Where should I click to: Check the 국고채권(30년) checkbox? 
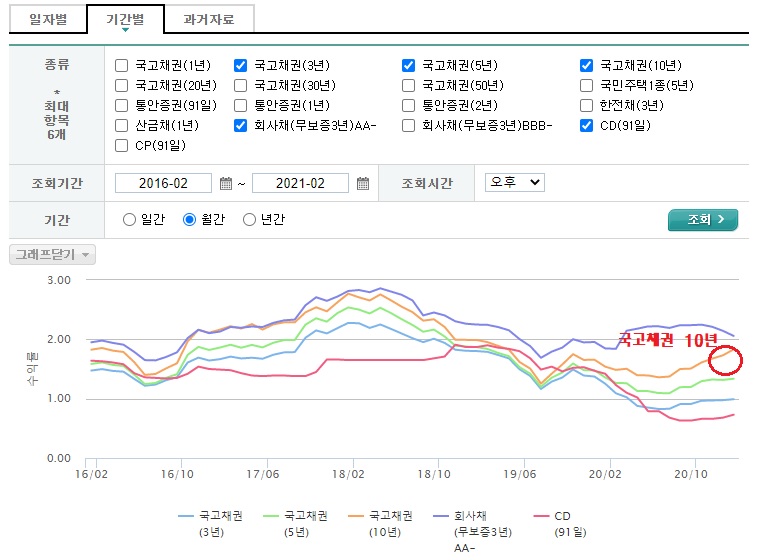coord(241,86)
